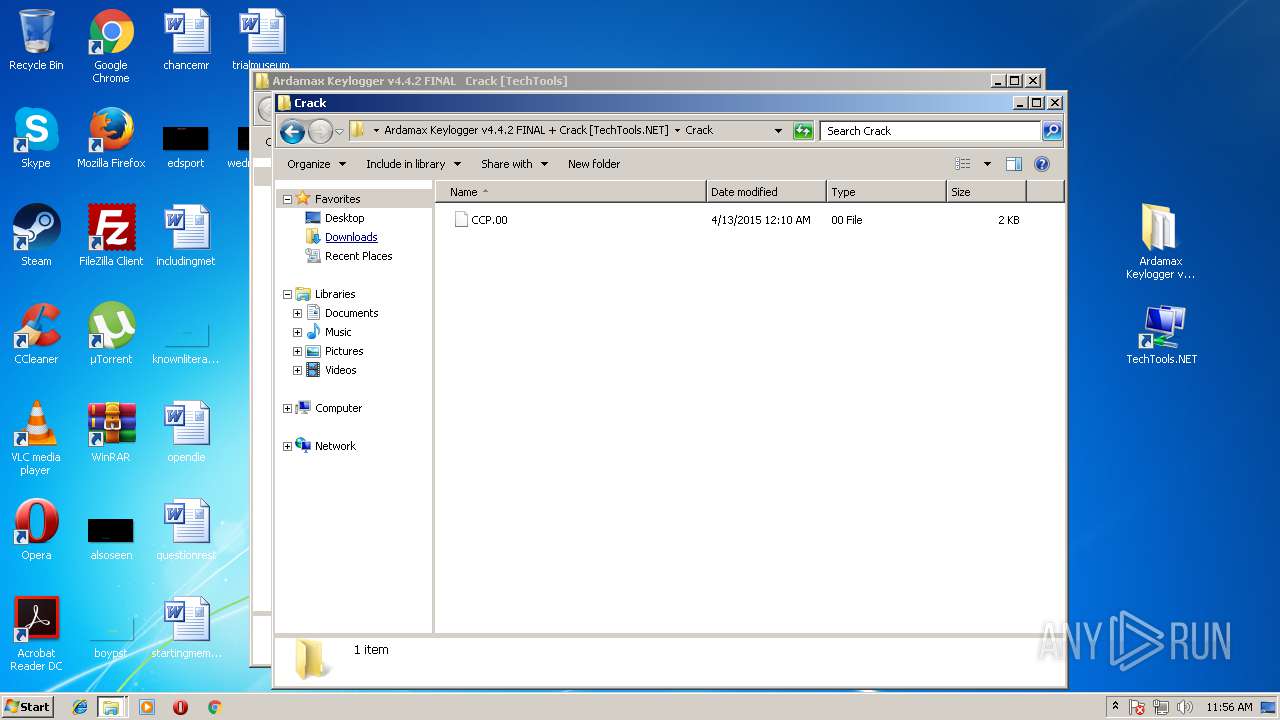1280x720 pixels.
Task: Open Internet Explorer from taskbar
Action: pos(80,707)
